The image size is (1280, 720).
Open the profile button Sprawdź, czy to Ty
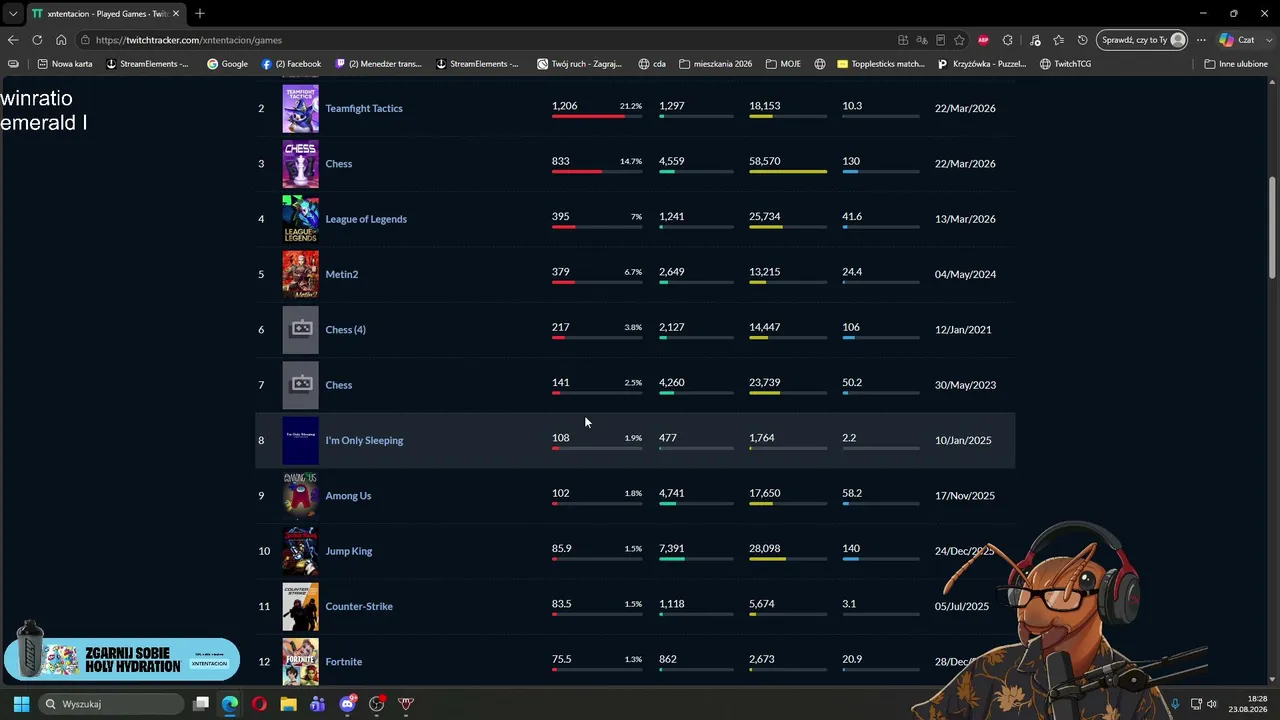(1143, 40)
